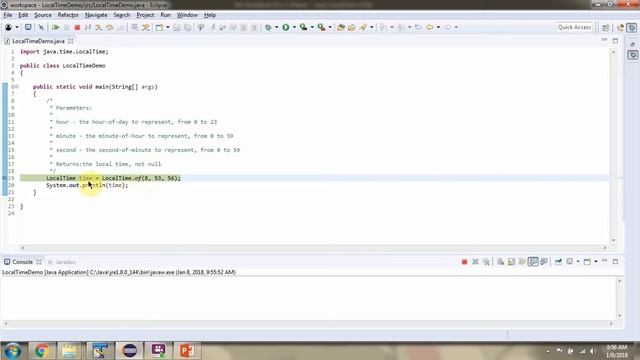Collapse the main method fold at line 6
This screenshot has width=640, height=360.
coord(17,87)
